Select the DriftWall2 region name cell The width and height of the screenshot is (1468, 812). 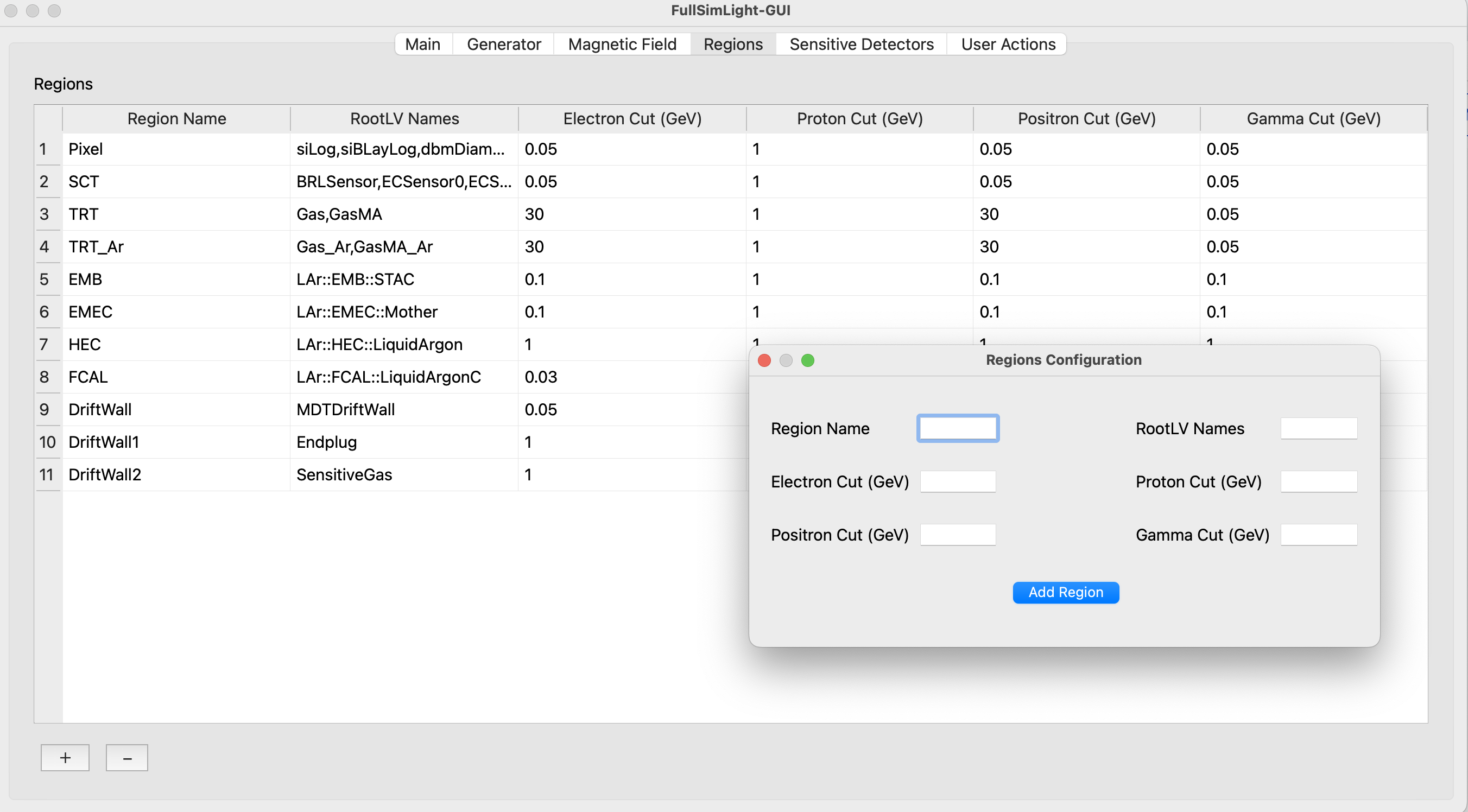tap(176, 474)
